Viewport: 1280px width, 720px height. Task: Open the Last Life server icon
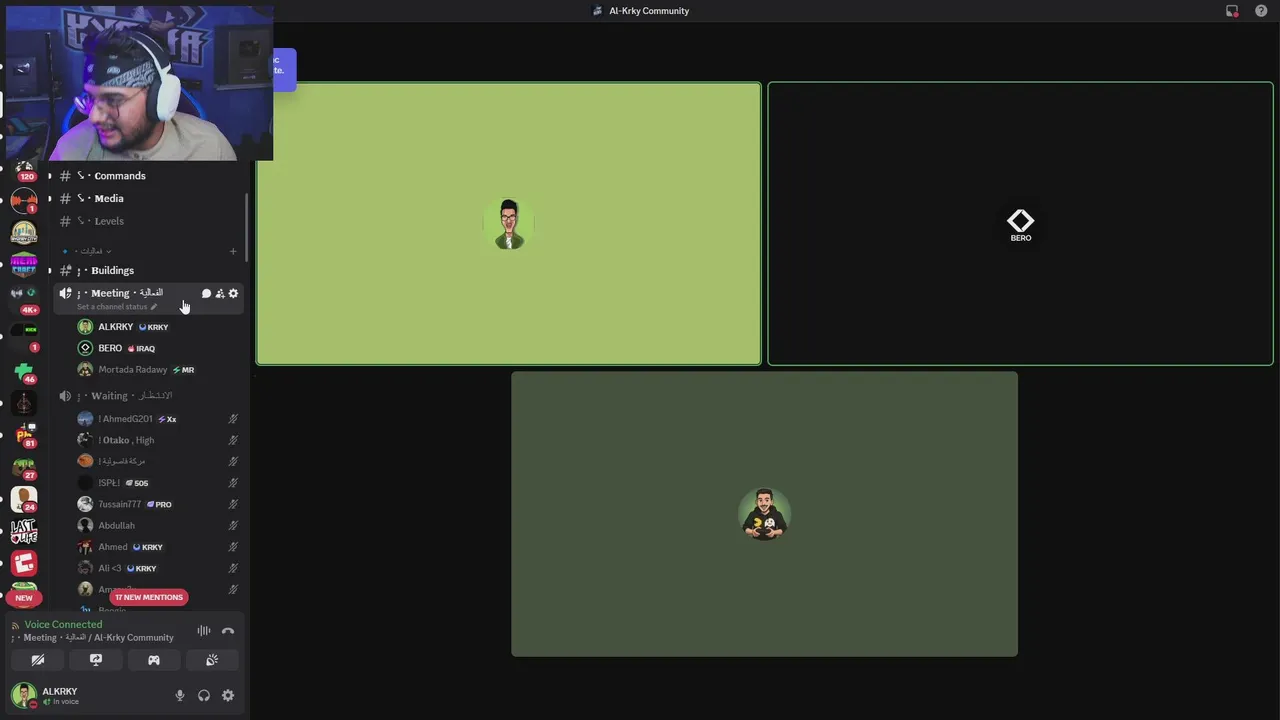coord(24,531)
